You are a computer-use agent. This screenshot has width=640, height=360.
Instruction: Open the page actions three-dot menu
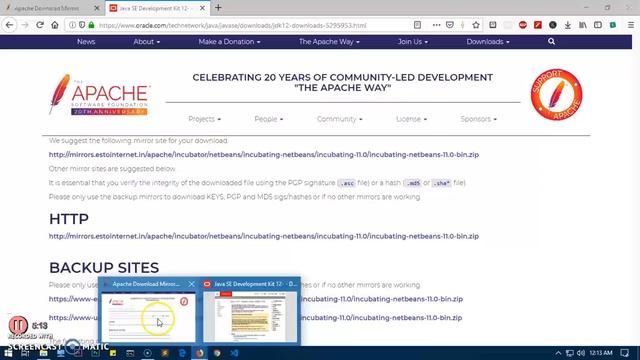pos(436,25)
